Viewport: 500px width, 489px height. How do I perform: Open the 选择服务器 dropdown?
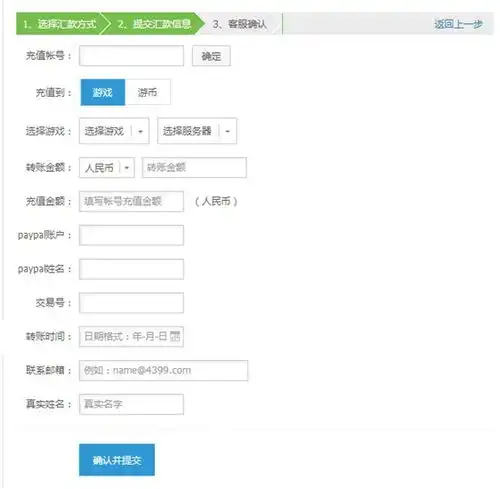197,131
